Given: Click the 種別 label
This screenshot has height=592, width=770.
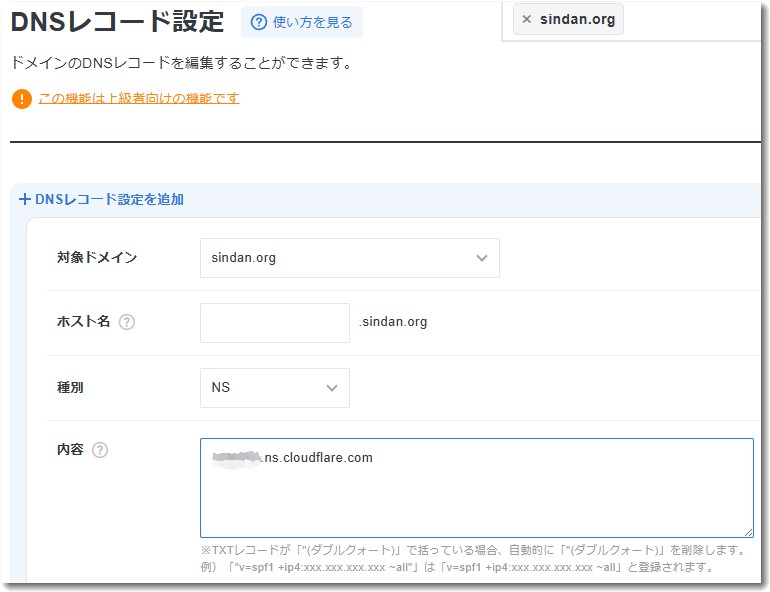Looking at the screenshot, I should tap(70, 388).
